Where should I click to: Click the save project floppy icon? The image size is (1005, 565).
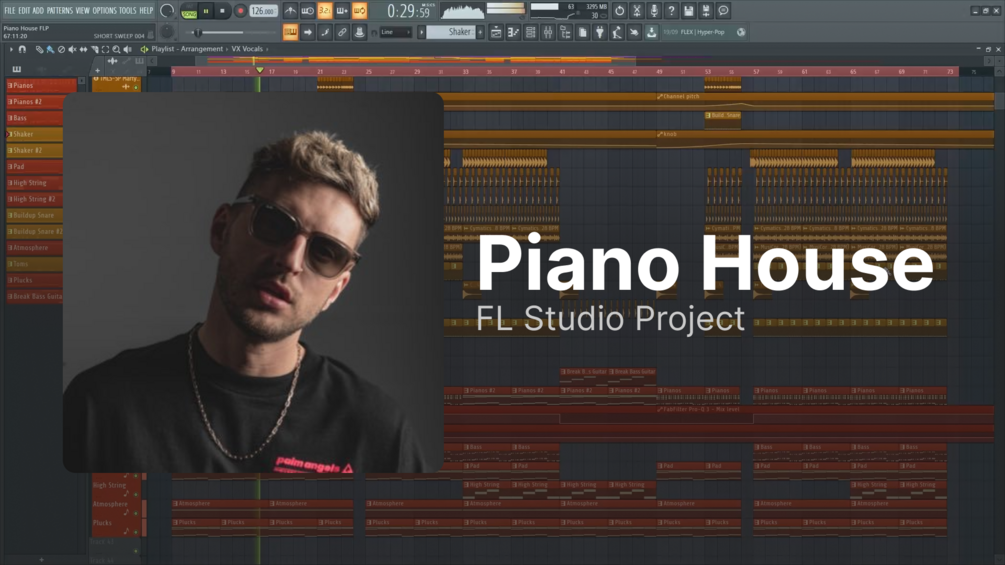688,11
